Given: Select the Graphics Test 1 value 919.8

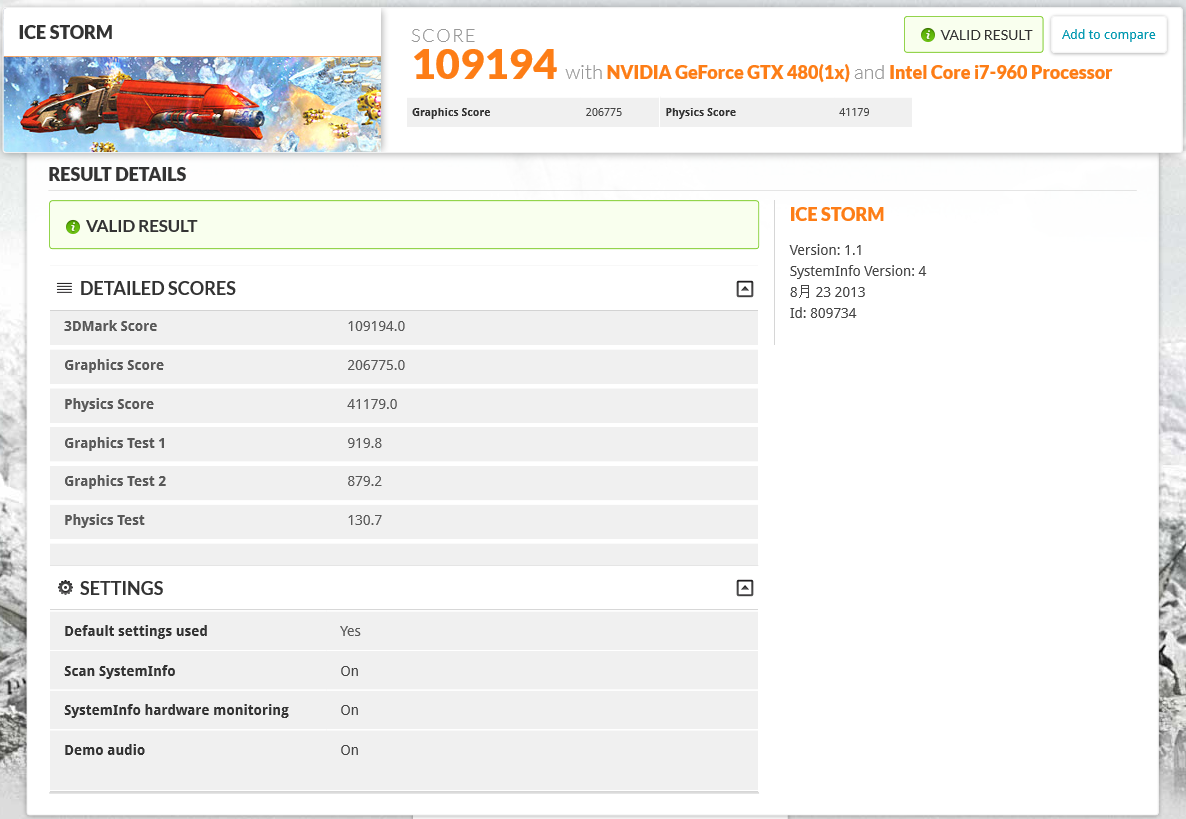Looking at the screenshot, I should point(365,443).
